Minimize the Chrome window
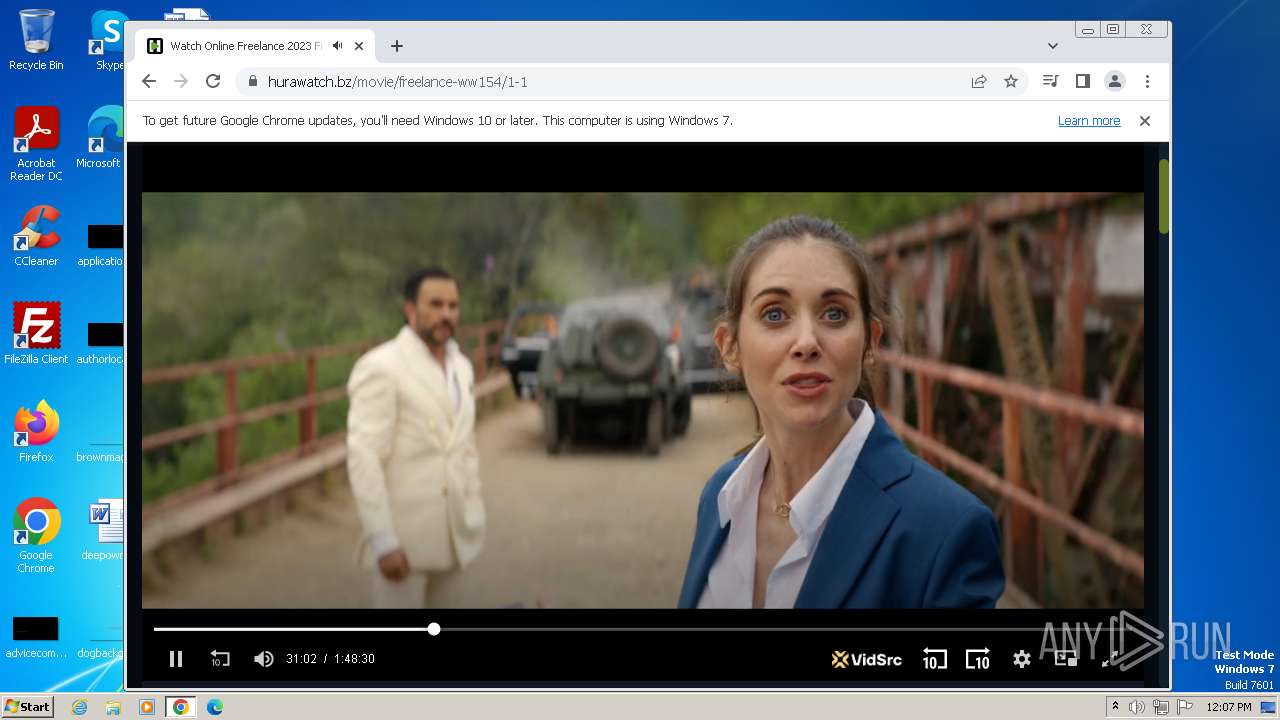1280x720 pixels. click(1088, 30)
